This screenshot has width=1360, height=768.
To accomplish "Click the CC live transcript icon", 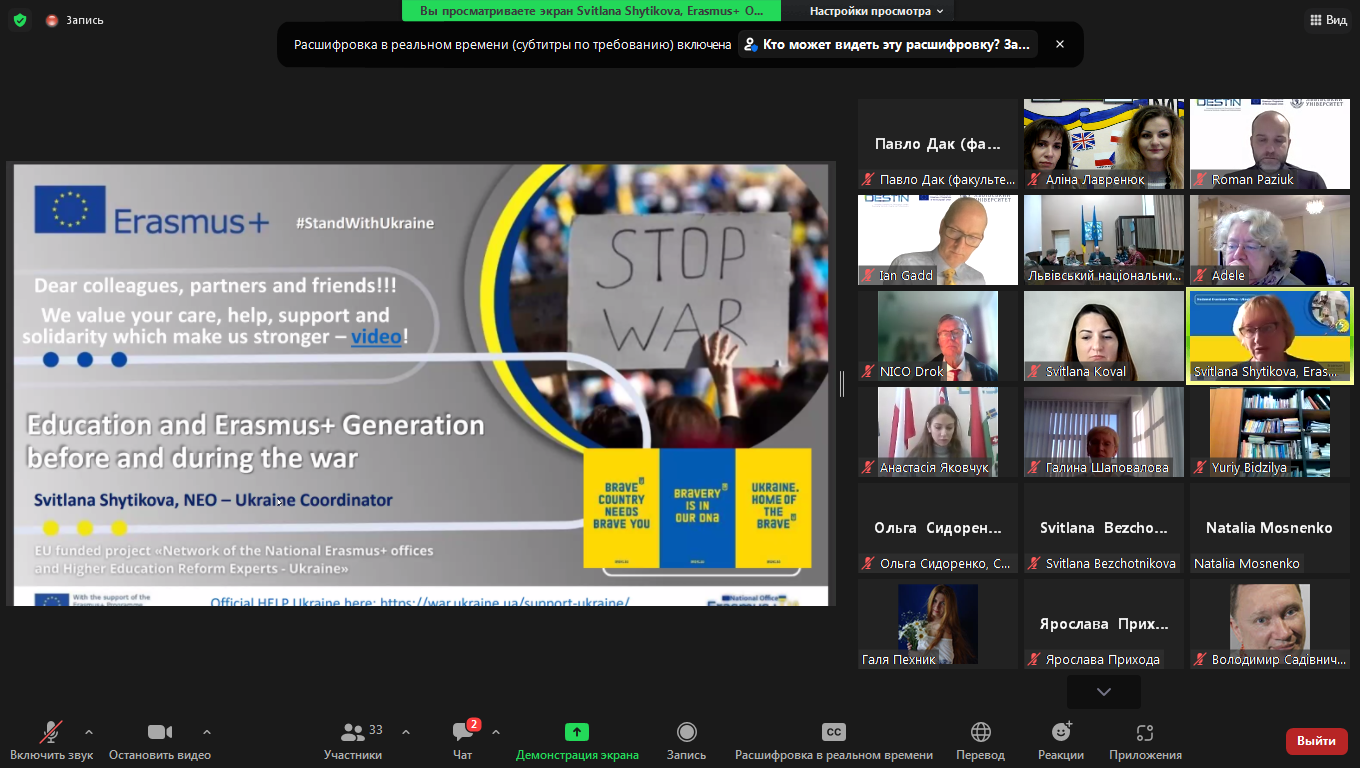I will (834, 733).
